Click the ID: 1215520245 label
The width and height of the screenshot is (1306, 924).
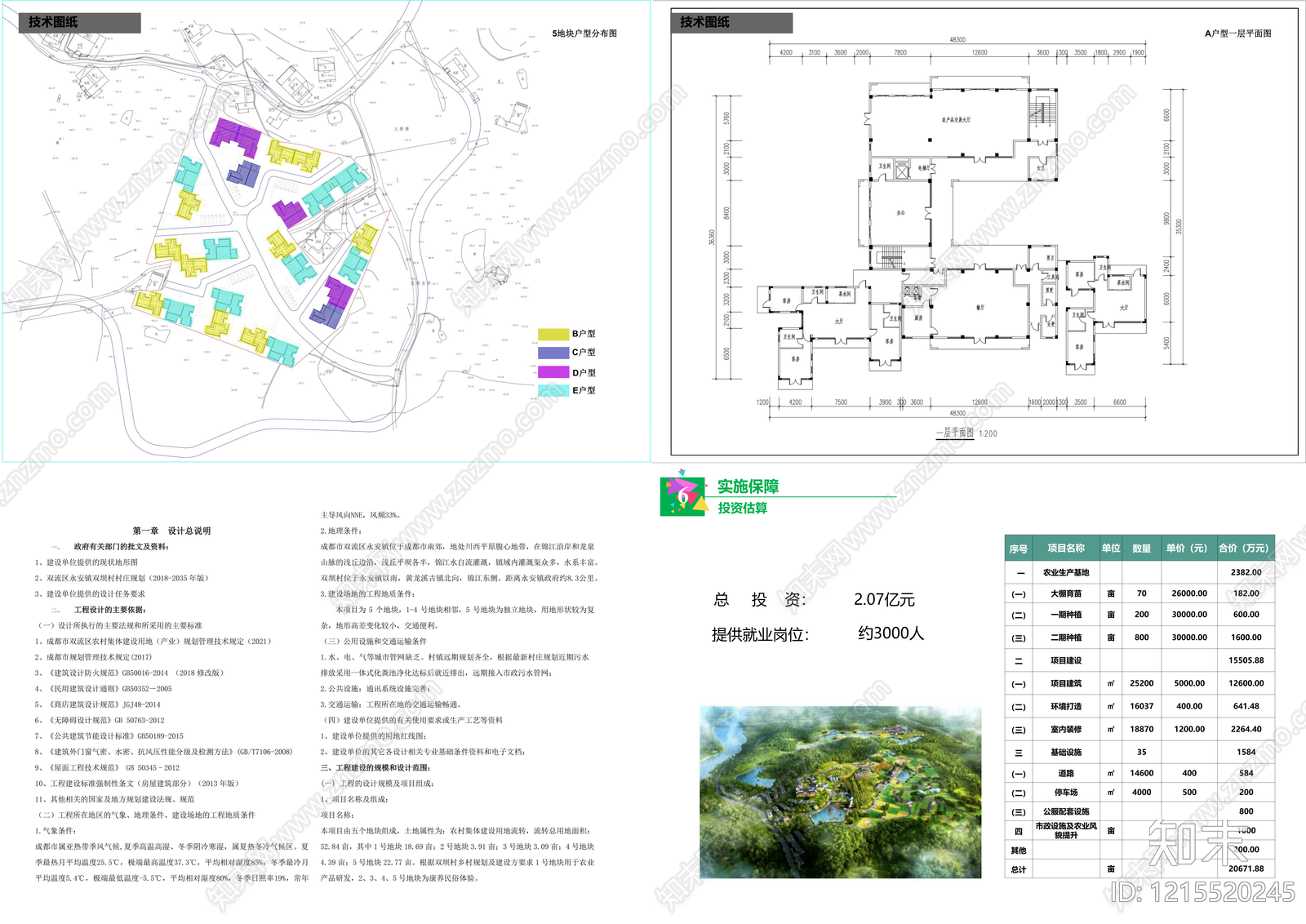pyautogui.click(x=1202, y=893)
